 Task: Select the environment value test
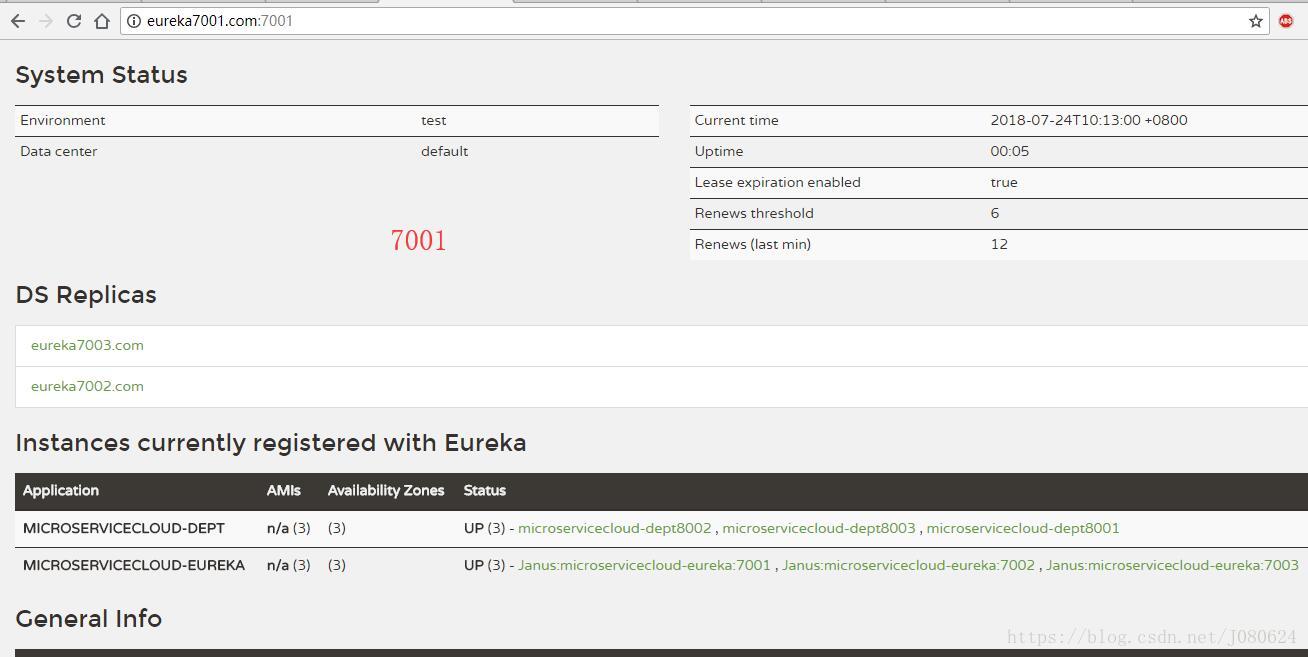434,120
